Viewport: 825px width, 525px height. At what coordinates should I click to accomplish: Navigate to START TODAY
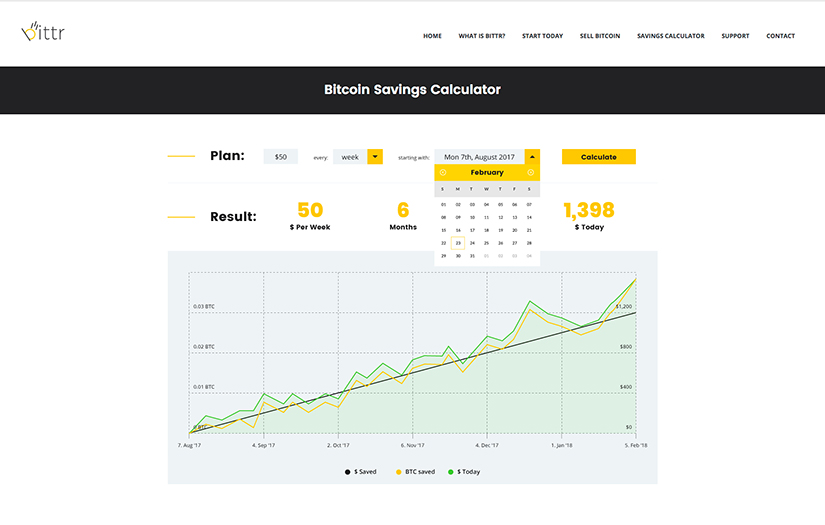pyautogui.click(x=542, y=36)
